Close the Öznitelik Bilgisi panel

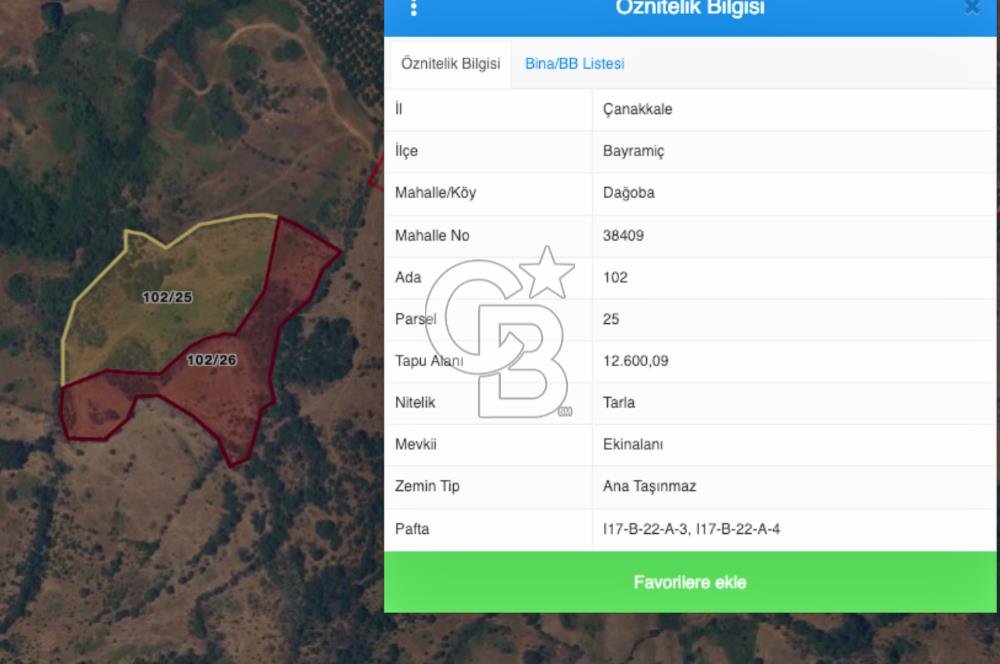pos(972,6)
